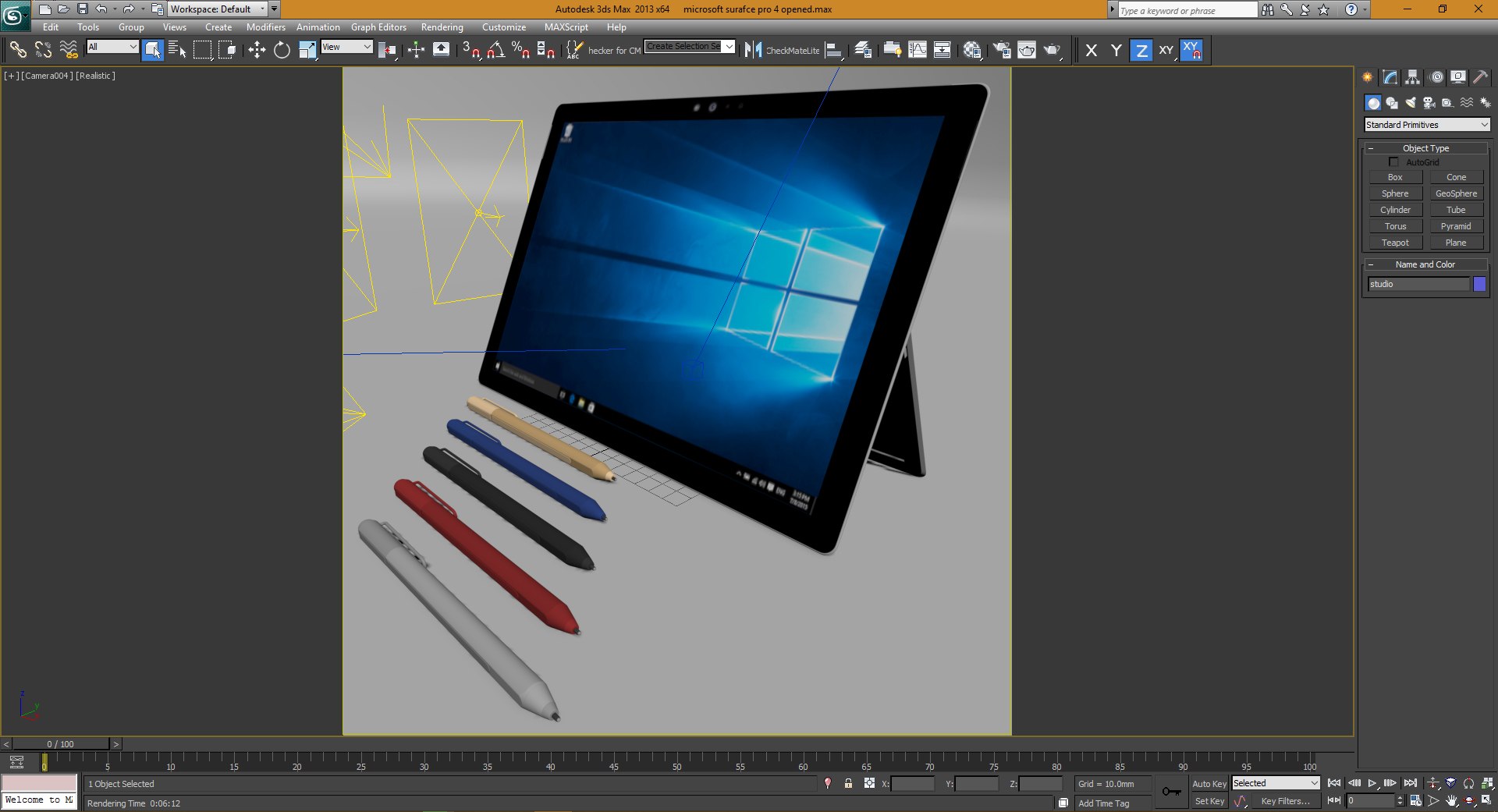Click the studio object name field
The height and width of the screenshot is (812, 1498).
coord(1418,284)
